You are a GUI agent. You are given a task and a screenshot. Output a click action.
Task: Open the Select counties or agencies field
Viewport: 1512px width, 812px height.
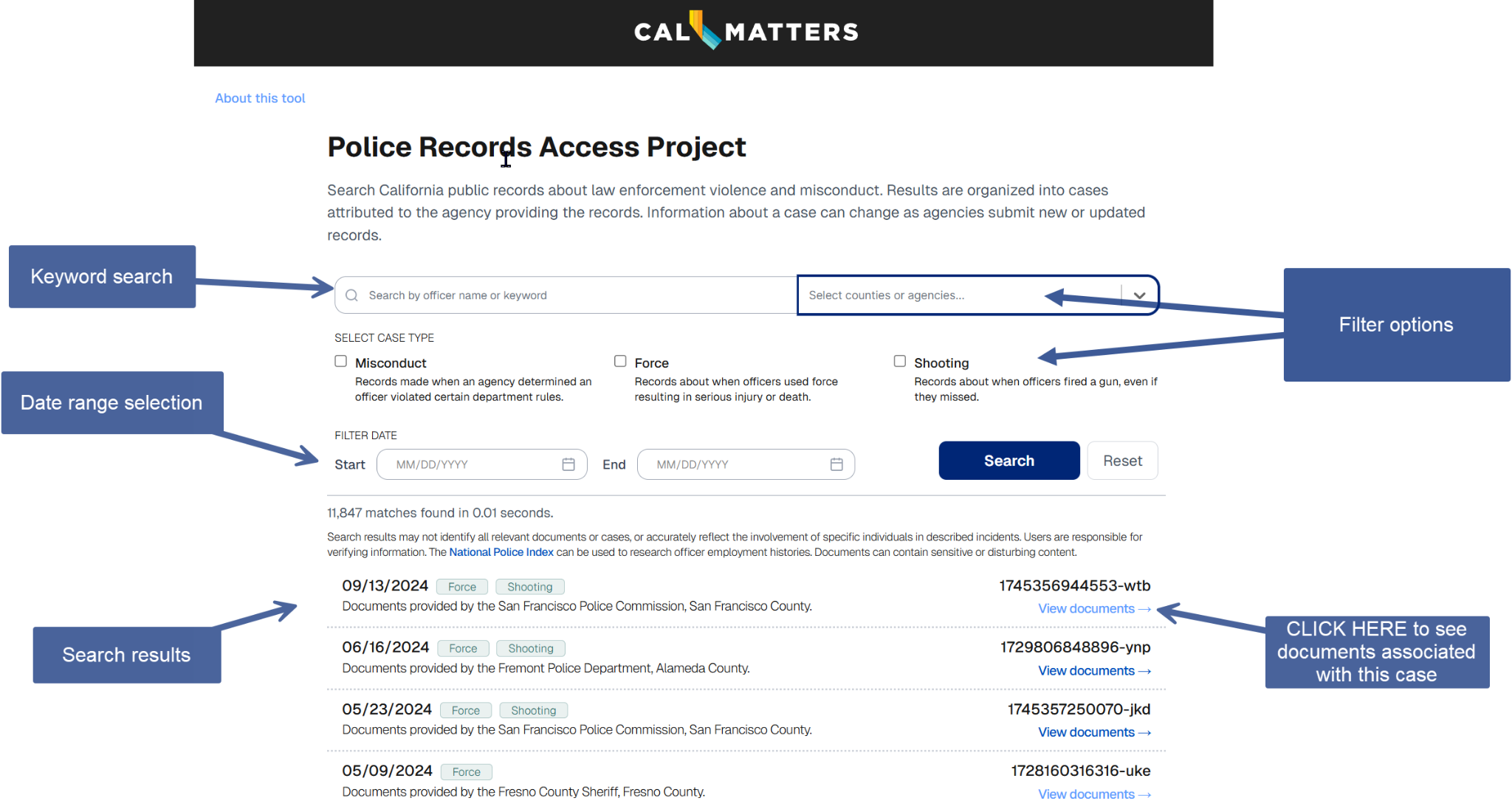(x=923, y=295)
